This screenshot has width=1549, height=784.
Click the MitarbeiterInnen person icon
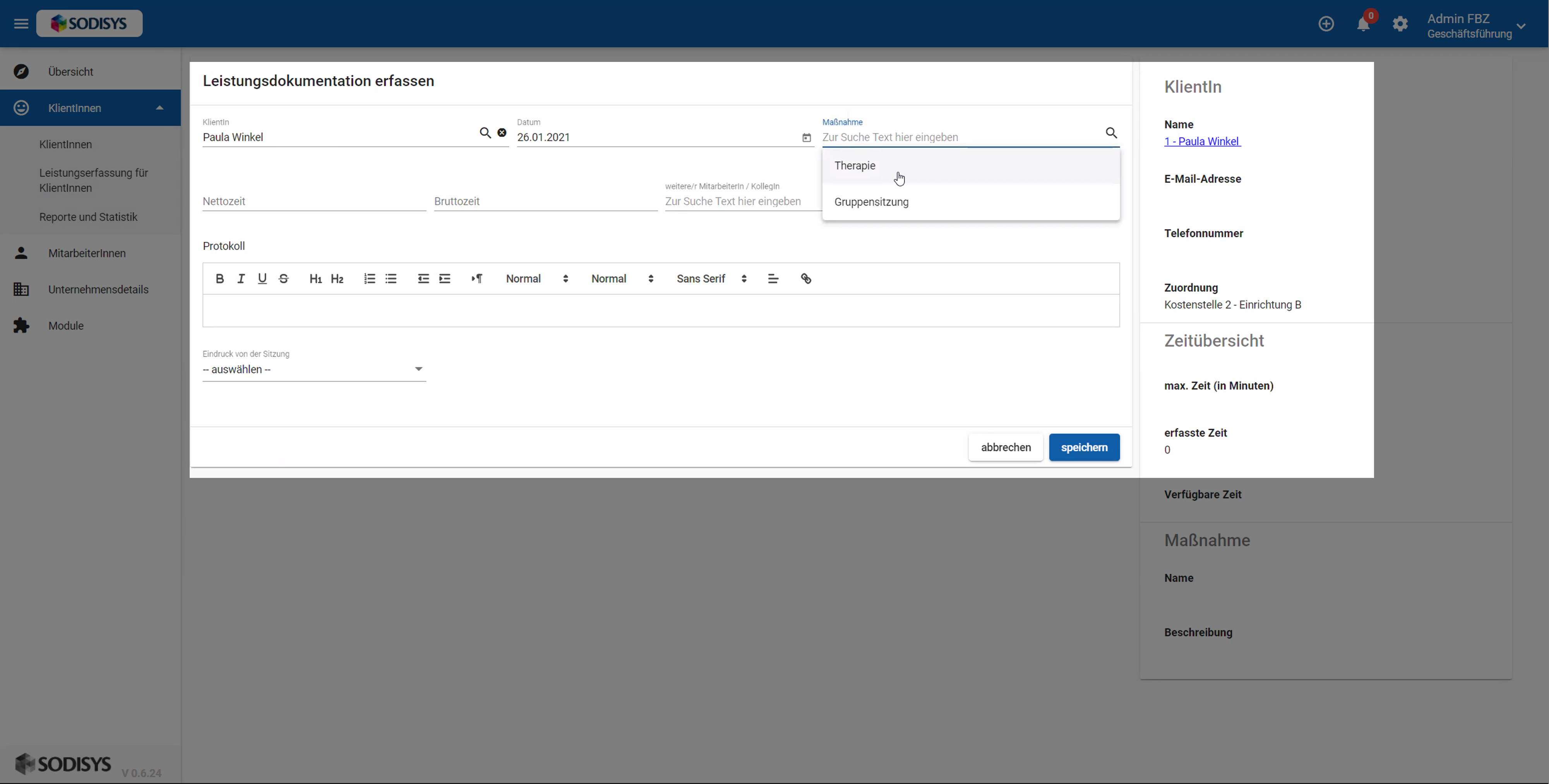21,253
